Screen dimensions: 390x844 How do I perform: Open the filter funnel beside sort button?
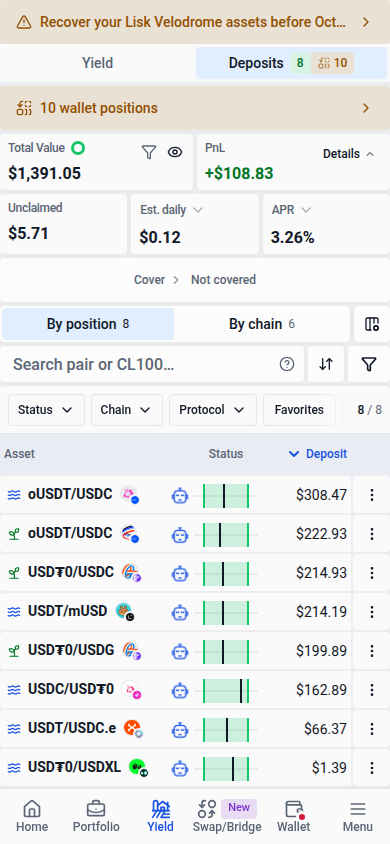[x=368, y=364]
